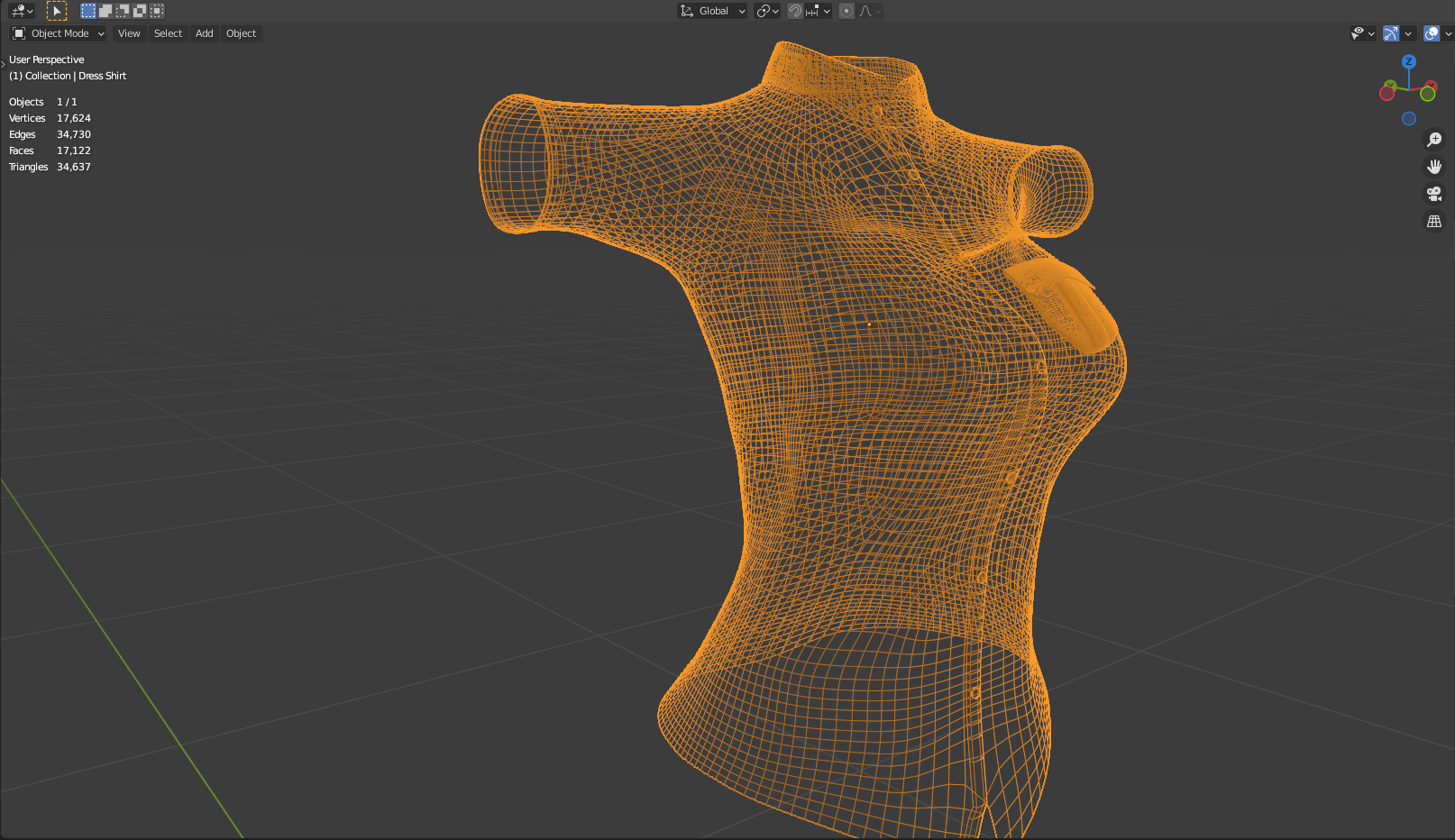The image size is (1455, 840).
Task: Click the blue Z axis gizmo
Action: (x=1409, y=61)
